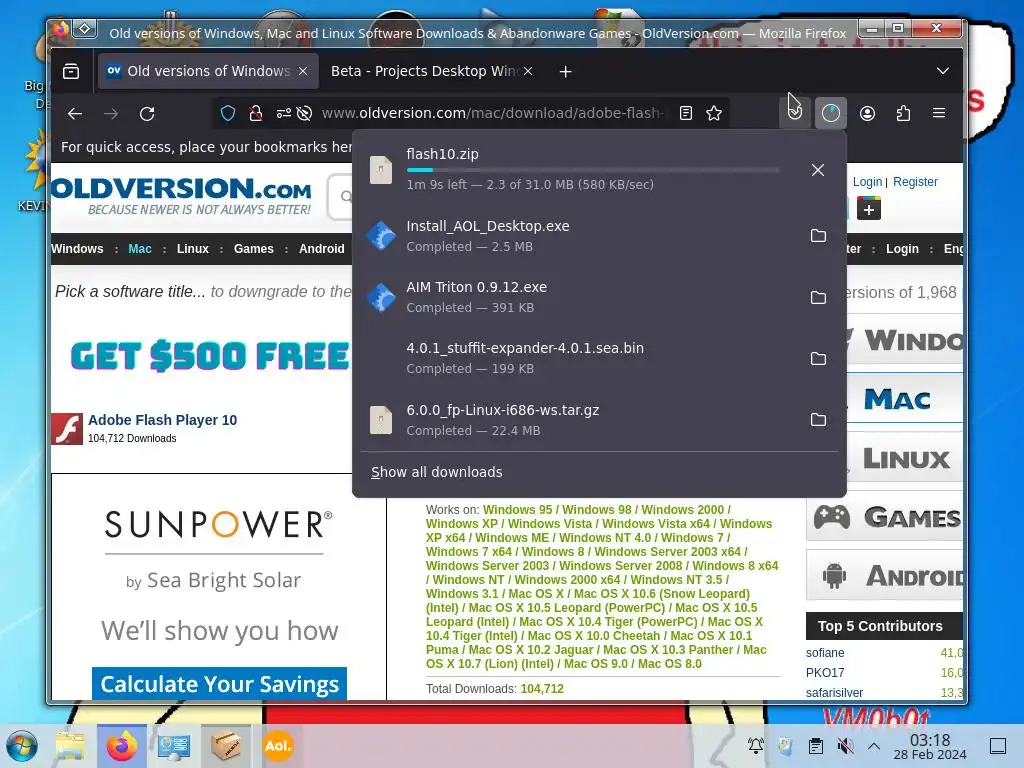Click the forward navigation arrow

tap(111, 114)
